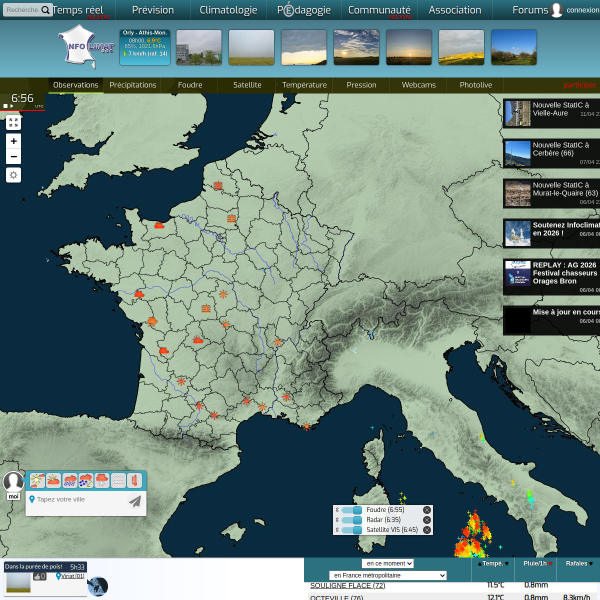Viewport: 600px width, 600px height.
Task: Zoom in the map with plus button
Action: coord(13,141)
